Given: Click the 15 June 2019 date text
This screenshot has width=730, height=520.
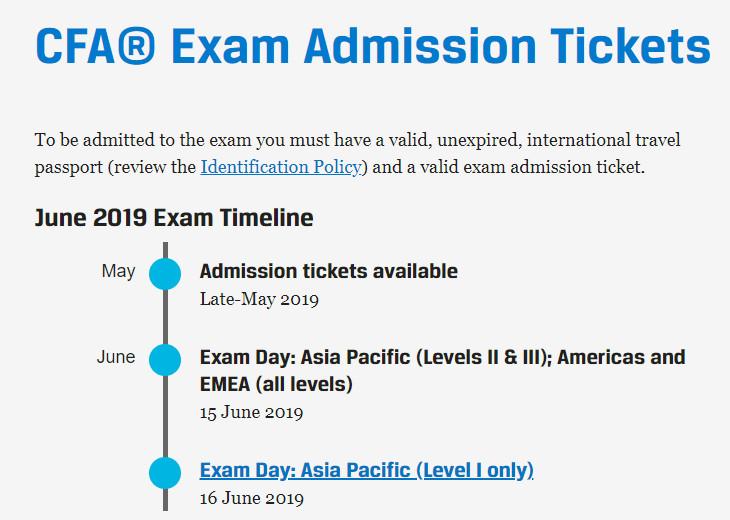Looking at the screenshot, I should (x=251, y=412).
